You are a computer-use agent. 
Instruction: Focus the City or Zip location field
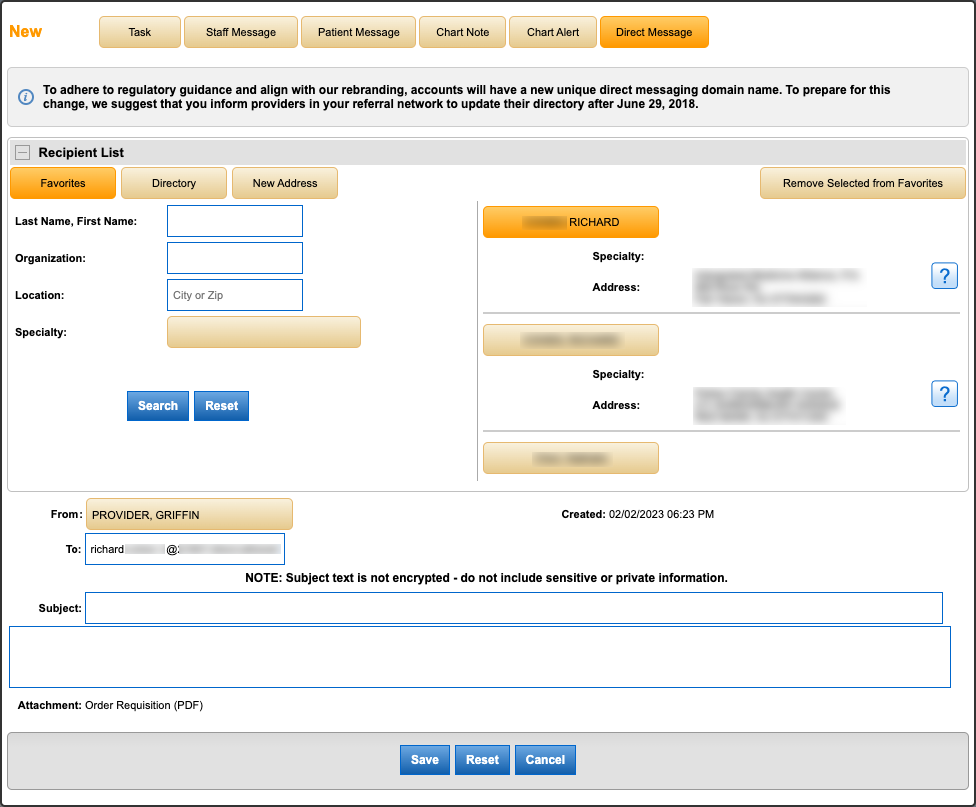(x=235, y=295)
